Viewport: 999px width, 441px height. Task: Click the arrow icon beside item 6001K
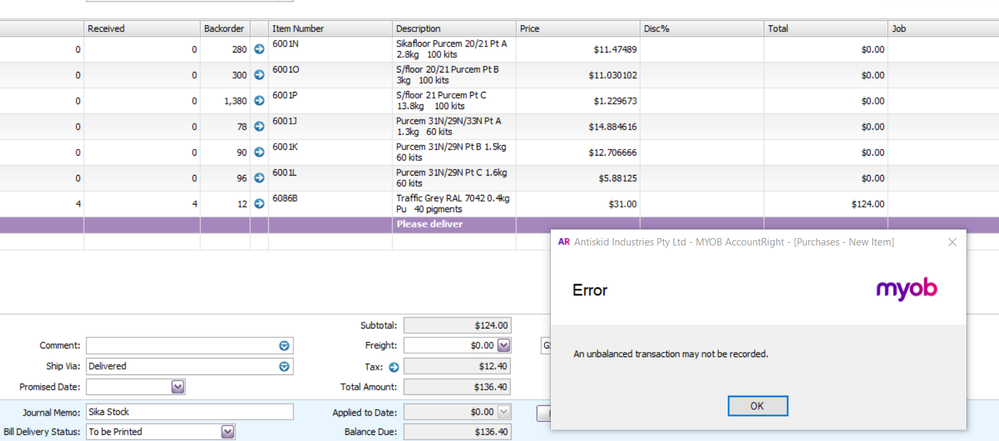[259, 153]
